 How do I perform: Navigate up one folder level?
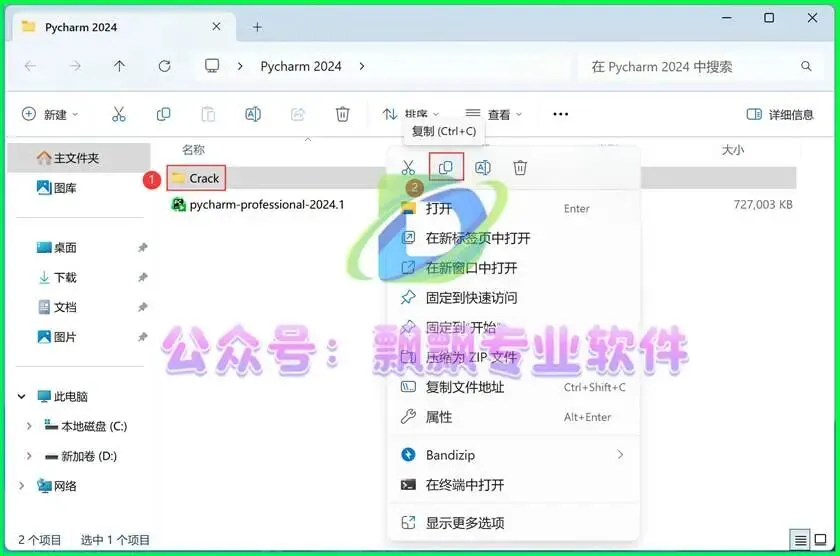[119, 66]
